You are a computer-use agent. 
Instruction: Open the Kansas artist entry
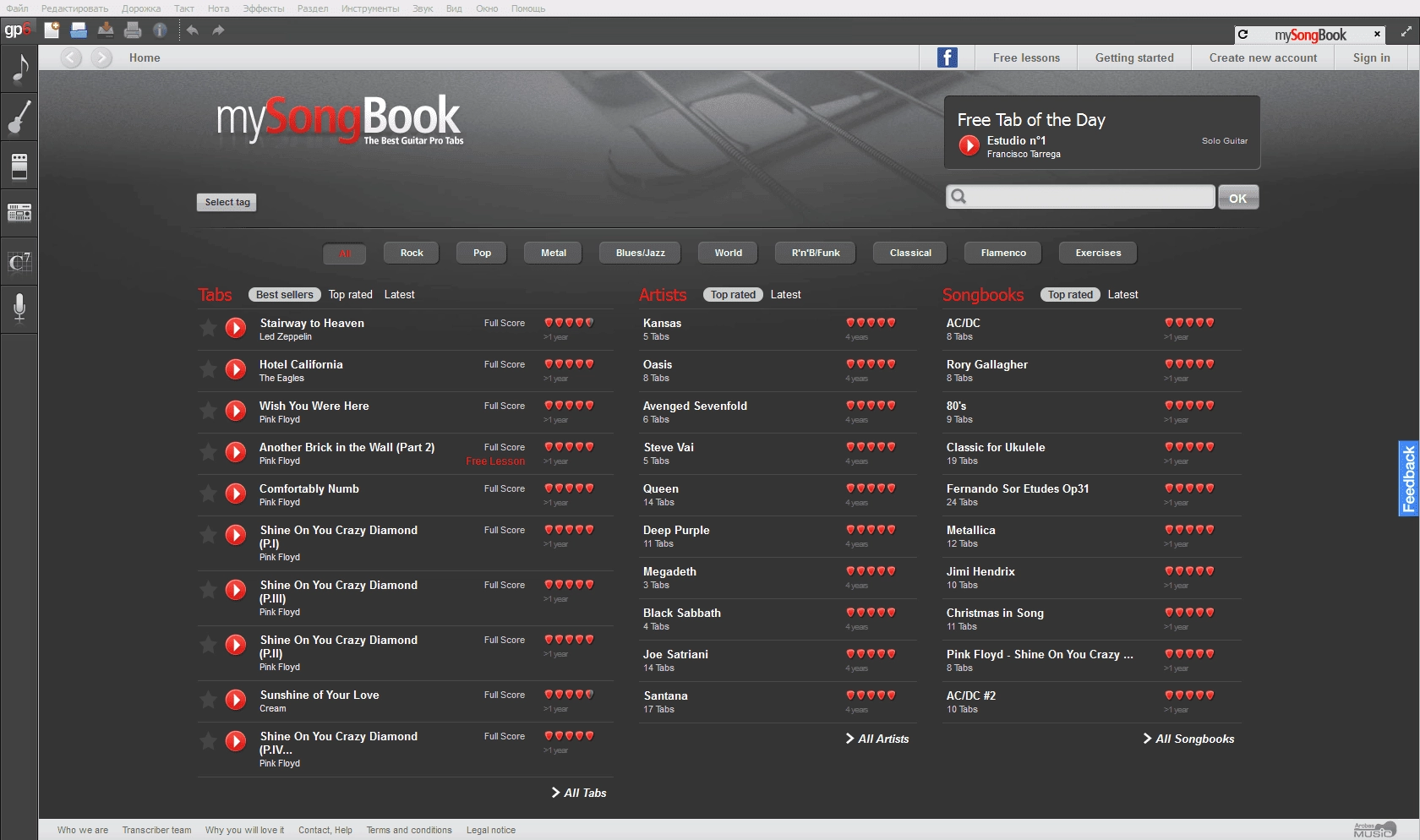click(x=662, y=324)
